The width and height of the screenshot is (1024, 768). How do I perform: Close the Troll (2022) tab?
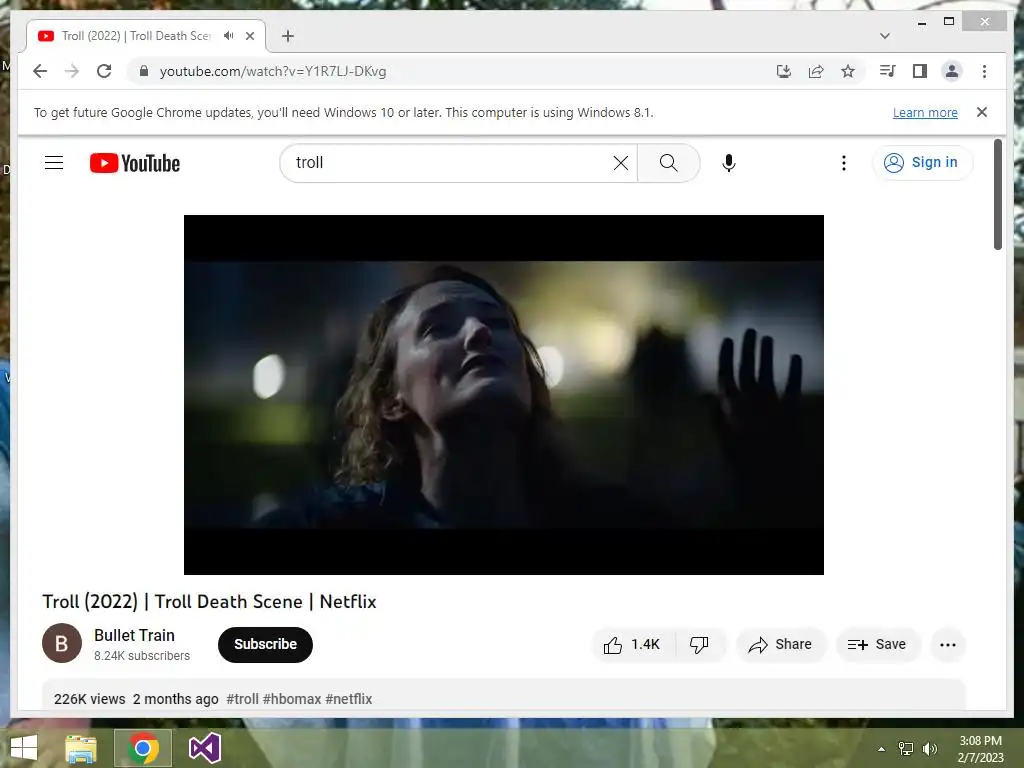tap(249, 36)
